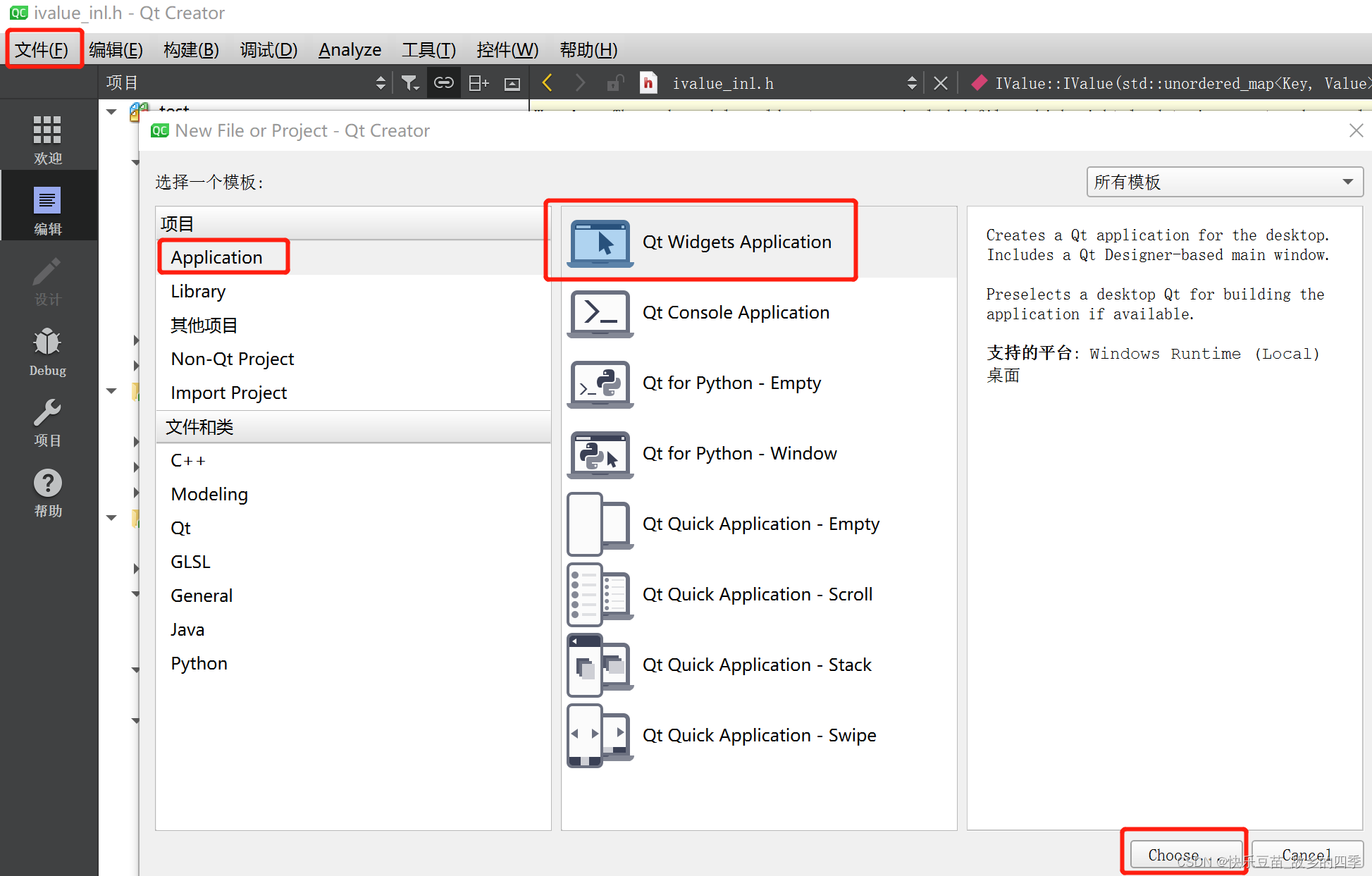Select the 其他项目 category

[x=352, y=325]
